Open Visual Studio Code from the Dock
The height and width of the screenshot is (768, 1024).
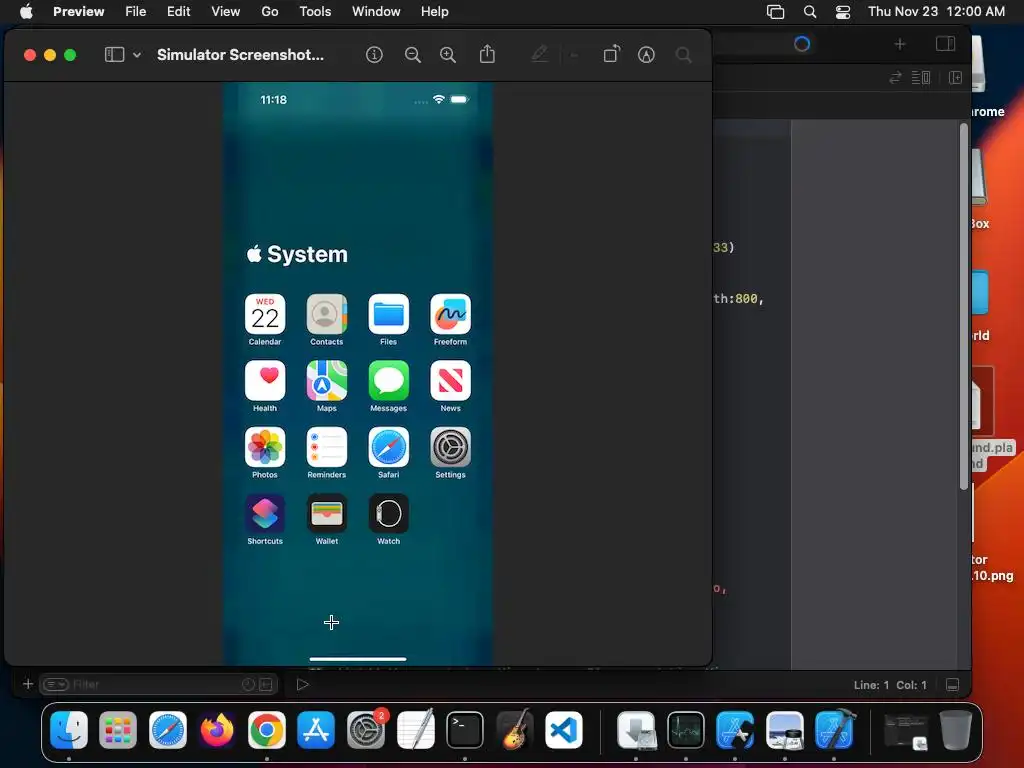click(x=564, y=730)
